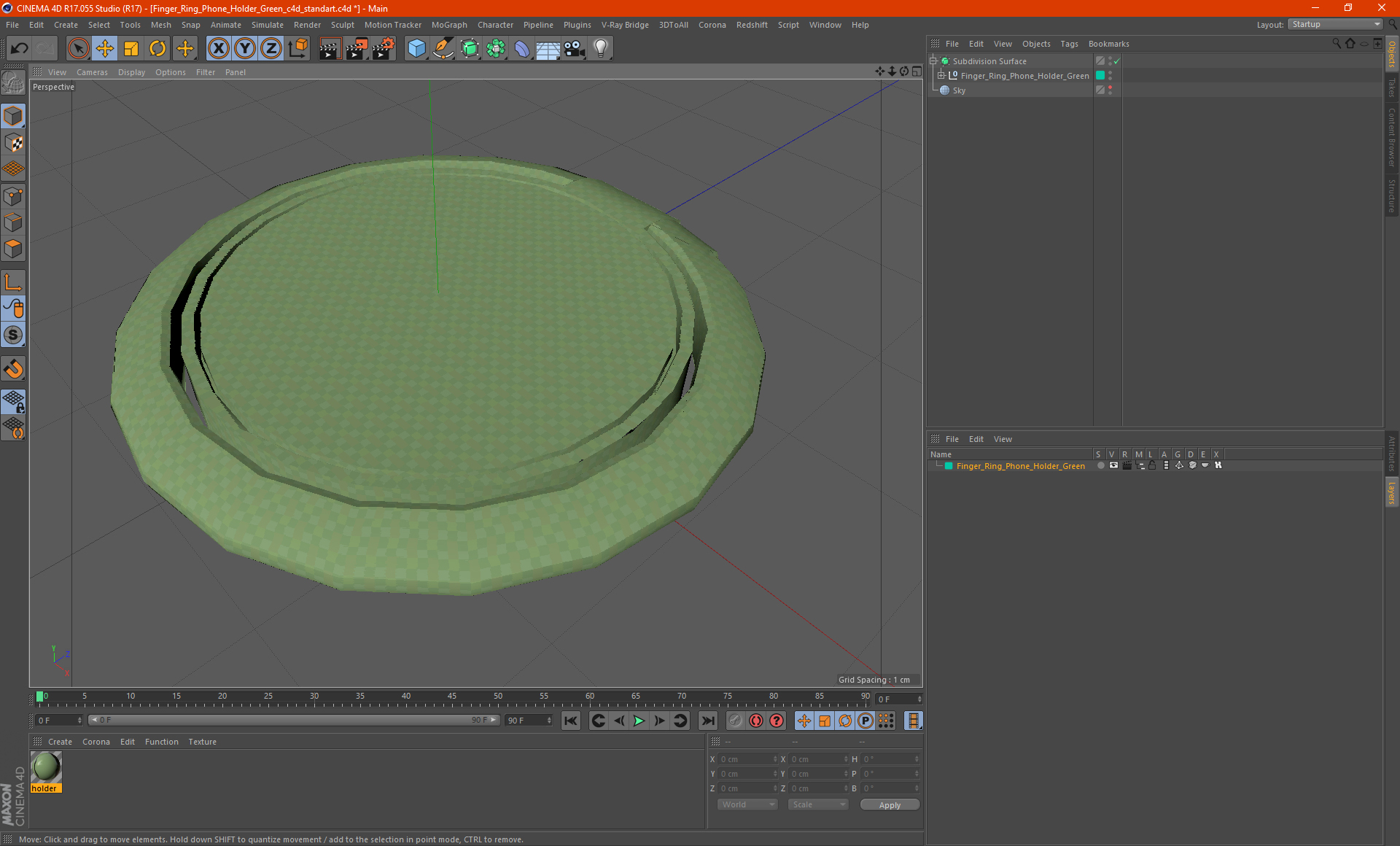Viewport: 1400px width, 846px height.
Task: Click Make Editable icon in left sidebar
Action: click(13, 83)
